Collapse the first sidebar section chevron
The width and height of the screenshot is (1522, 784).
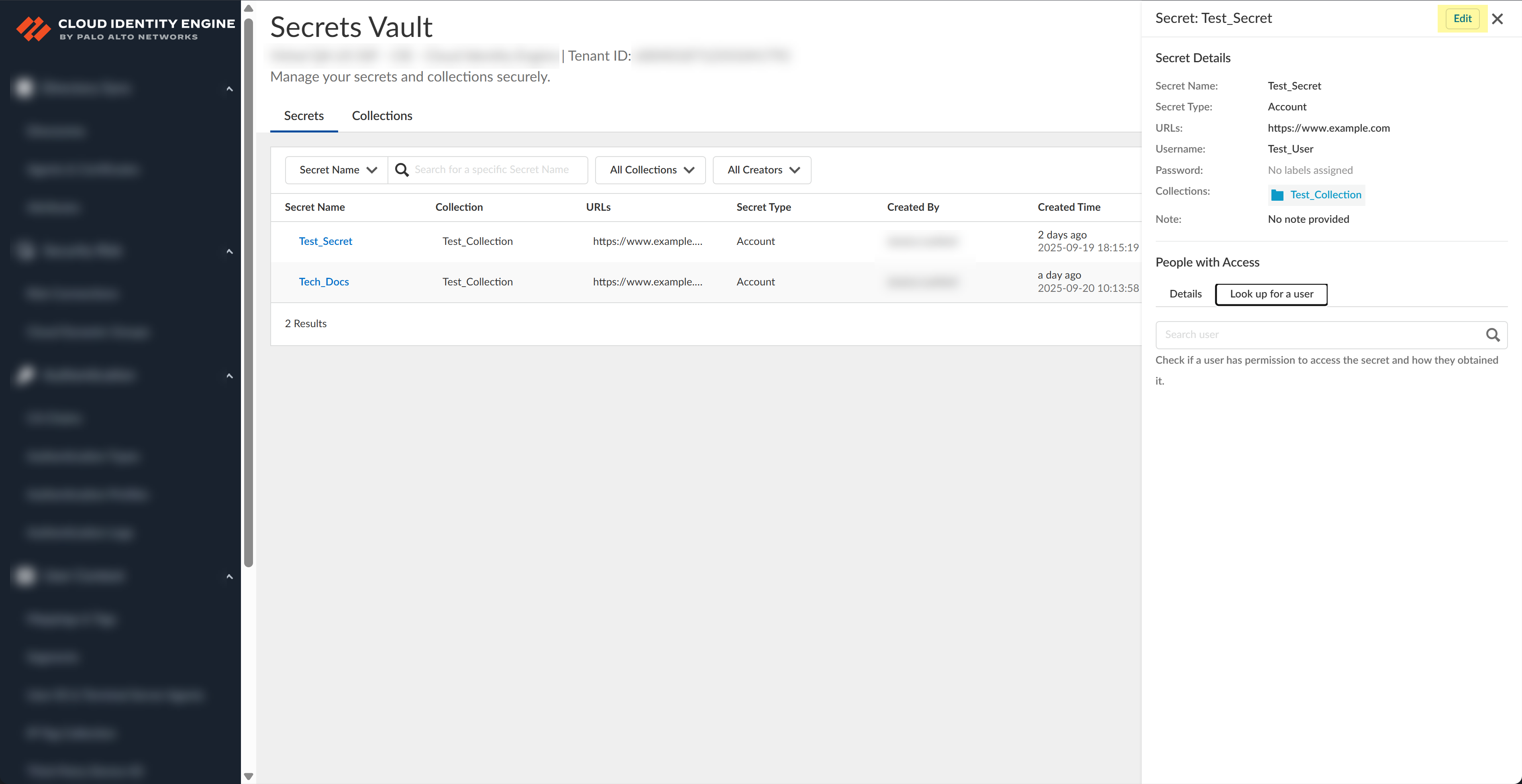(229, 89)
